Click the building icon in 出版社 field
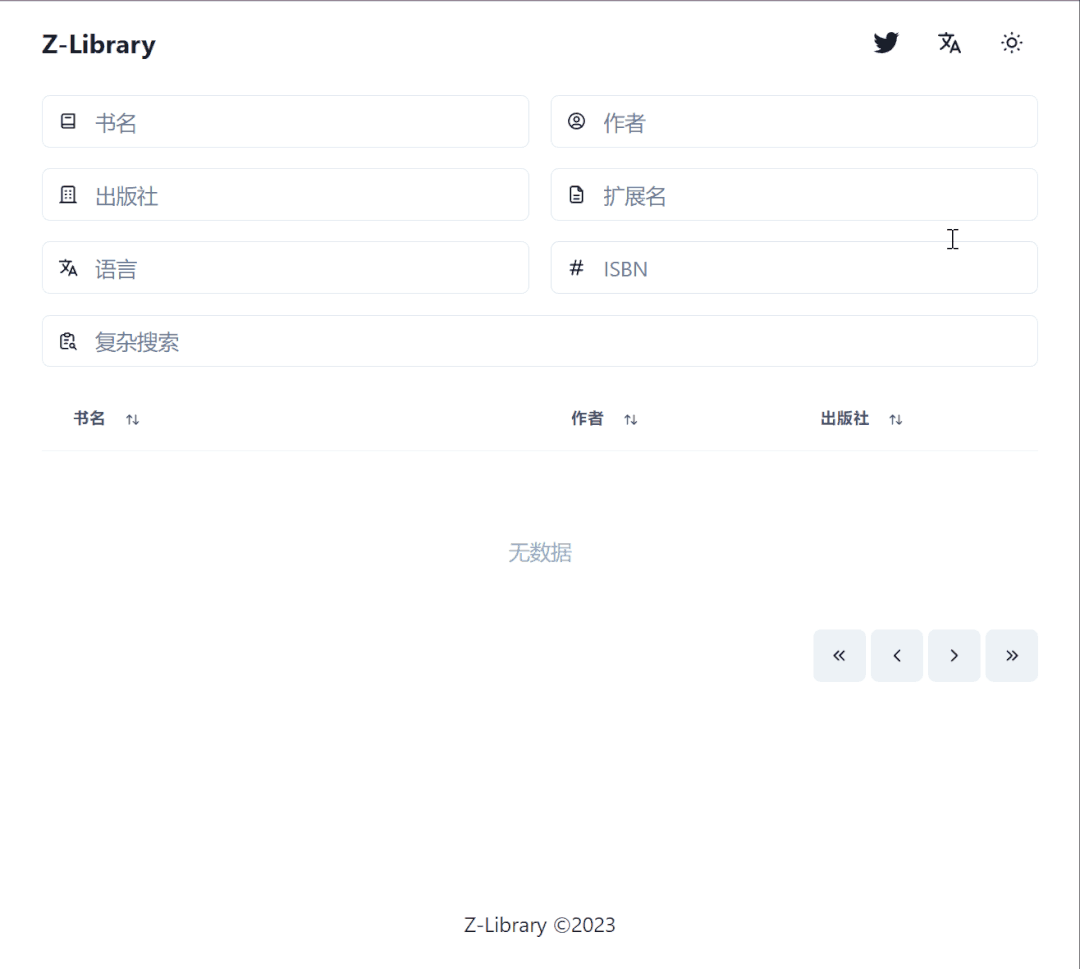Image resolution: width=1080 pixels, height=969 pixels. [x=68, y=195]
